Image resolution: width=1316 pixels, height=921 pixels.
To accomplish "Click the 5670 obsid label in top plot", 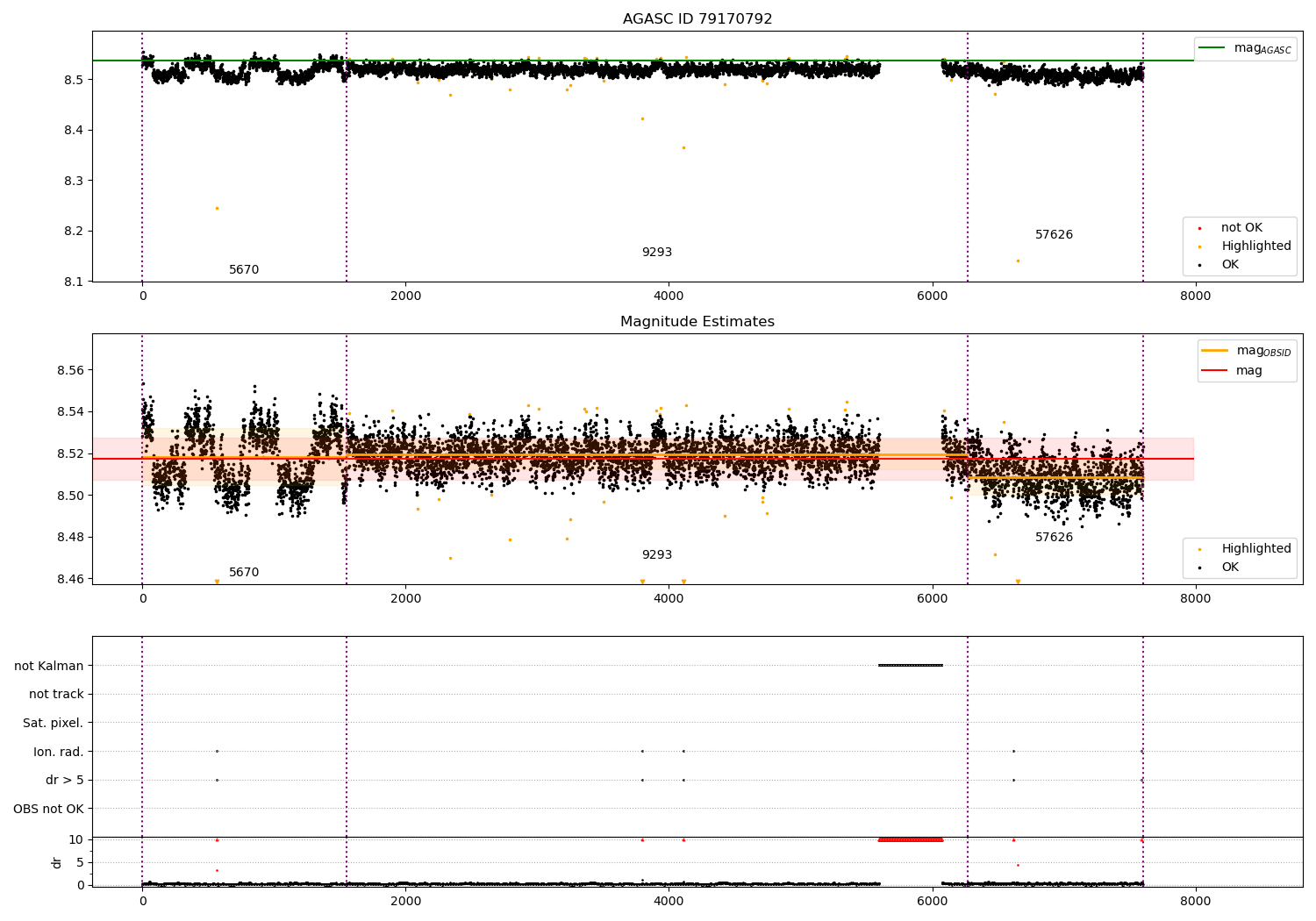I will (x=244, y=270).
